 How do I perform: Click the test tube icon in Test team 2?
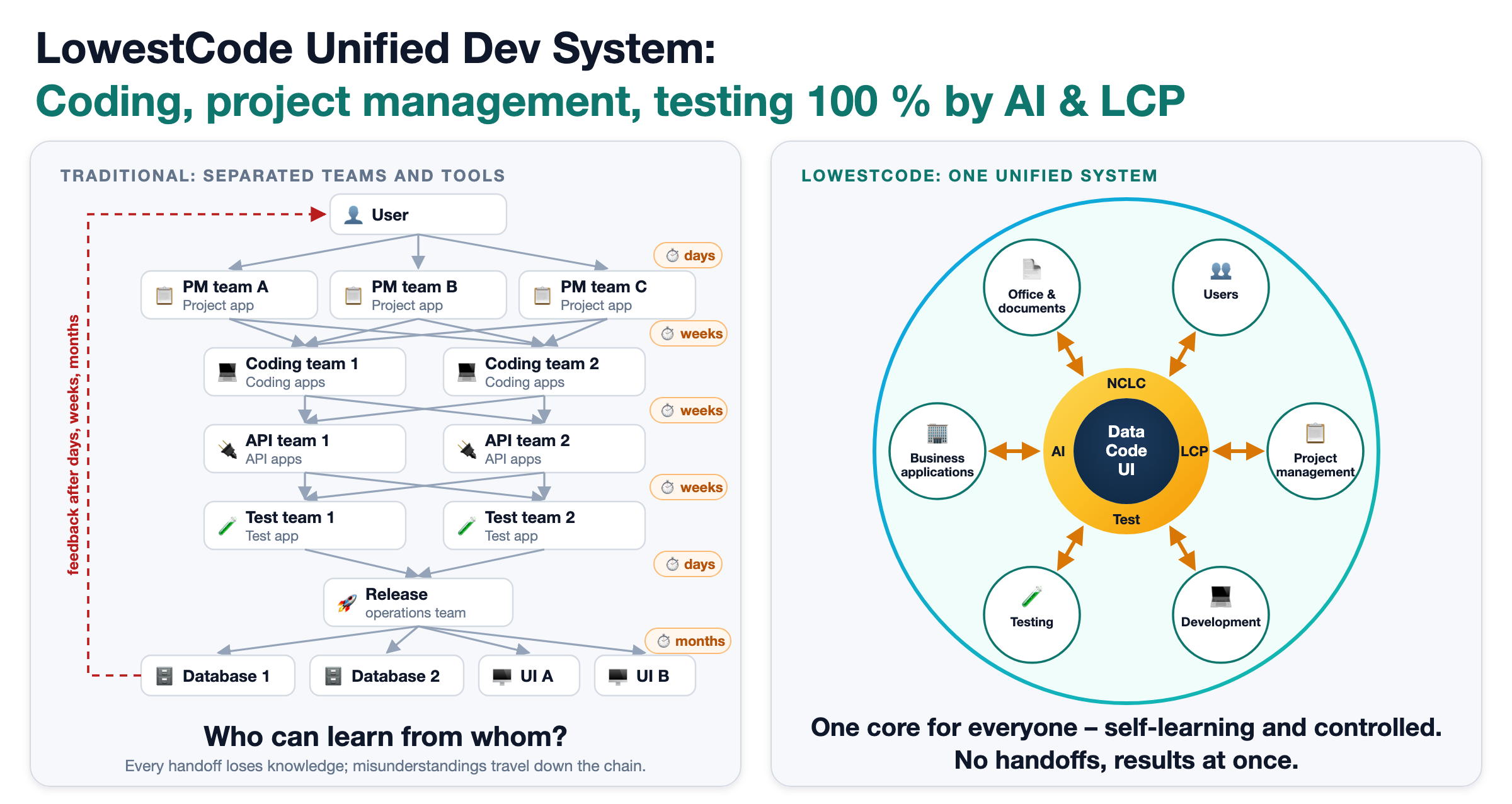pyautogui.click(x=467, y=526)
